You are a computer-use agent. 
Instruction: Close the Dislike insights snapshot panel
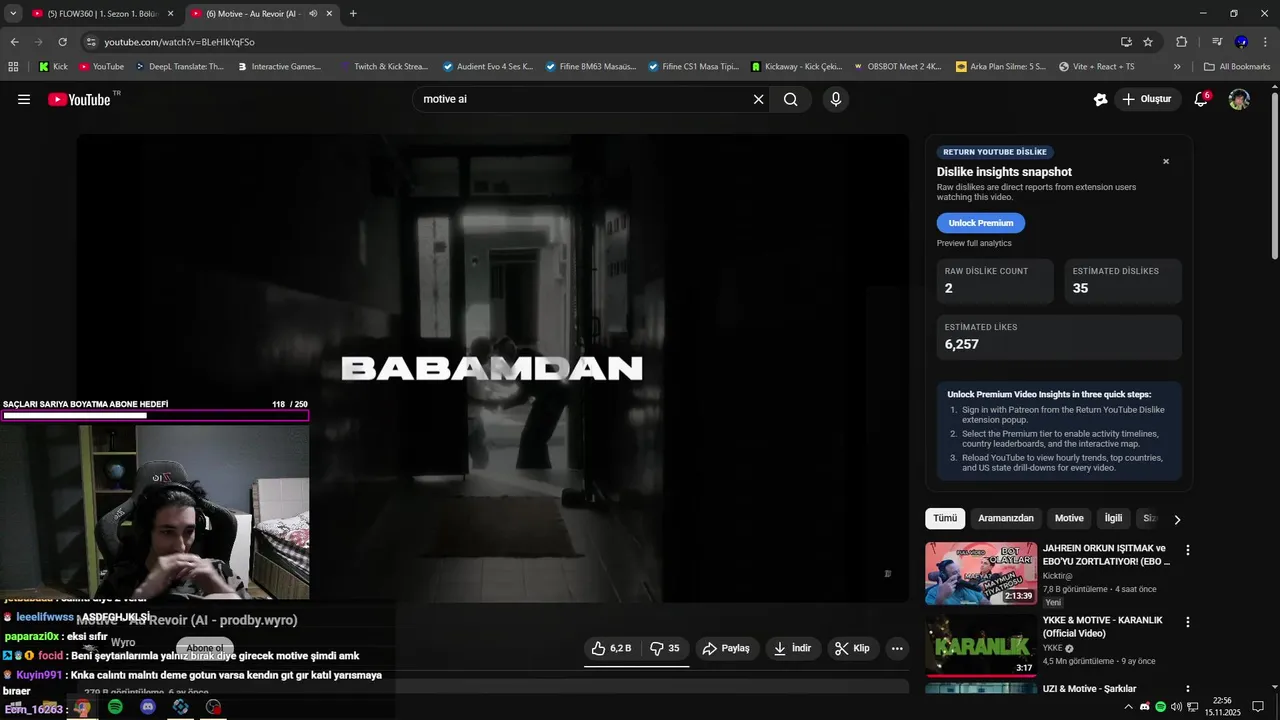[1166, 161]
